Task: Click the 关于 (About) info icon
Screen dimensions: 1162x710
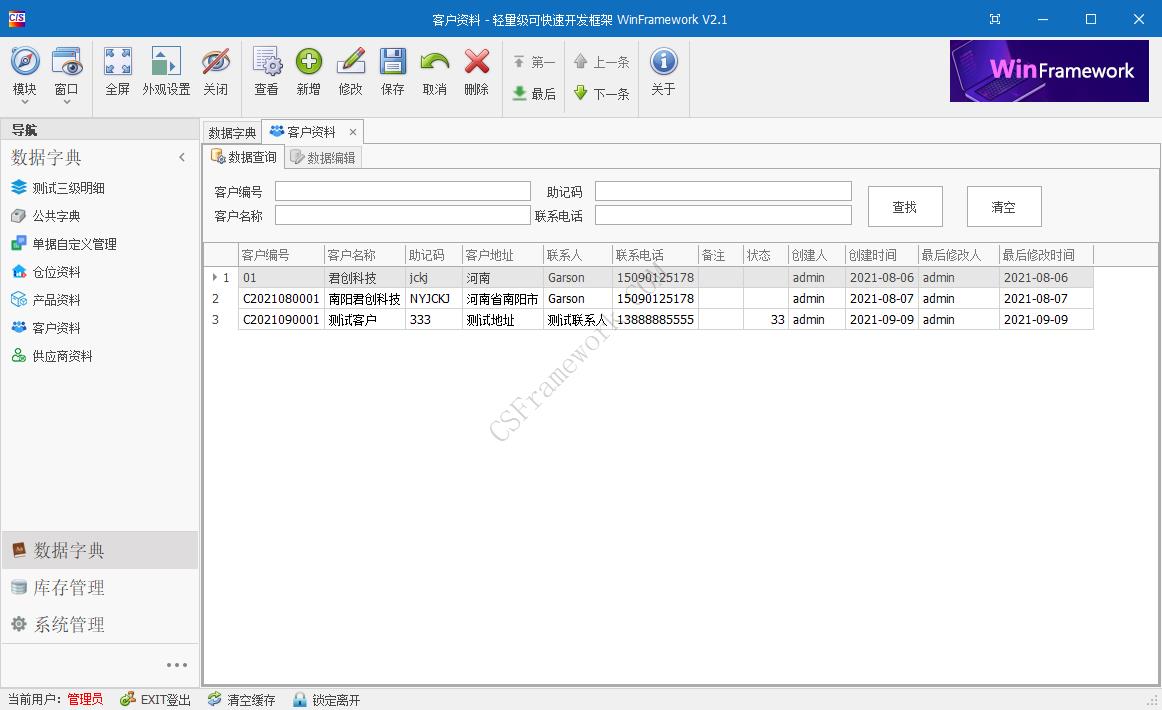Action: 664,70
